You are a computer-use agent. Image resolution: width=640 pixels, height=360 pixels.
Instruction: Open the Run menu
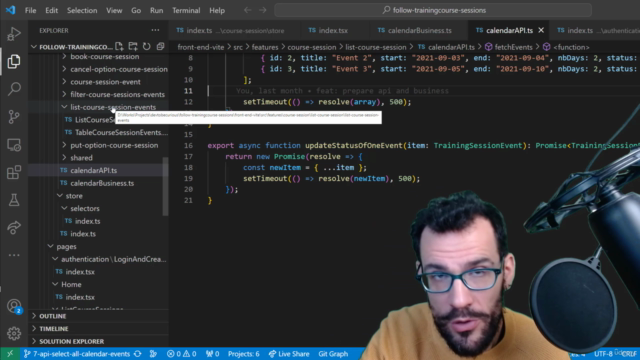156,10
